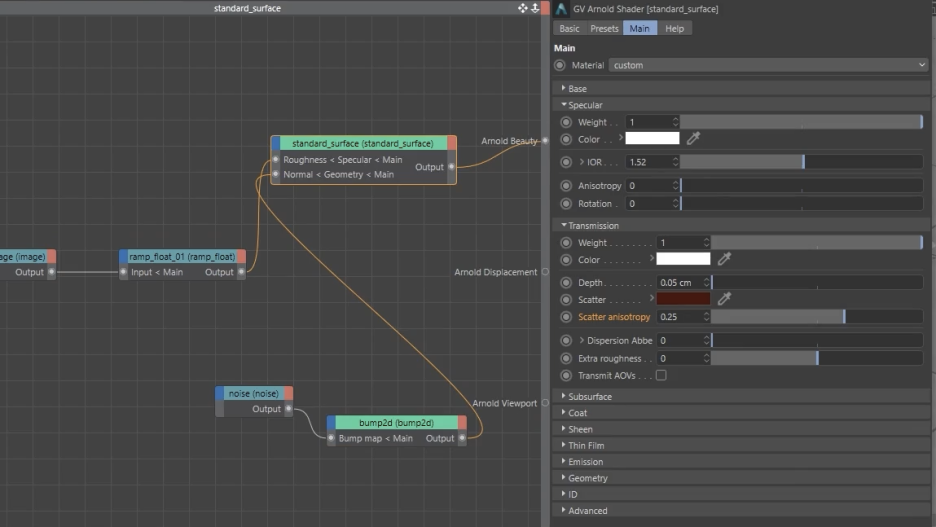Enable the Transmit AOVs checkbox

661,375
